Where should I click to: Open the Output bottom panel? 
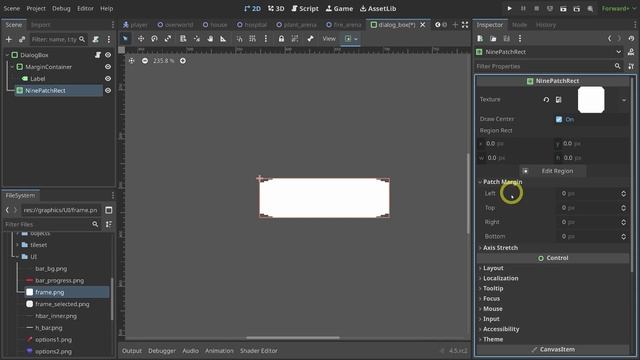pyautogui.click(x=131, y=351)
